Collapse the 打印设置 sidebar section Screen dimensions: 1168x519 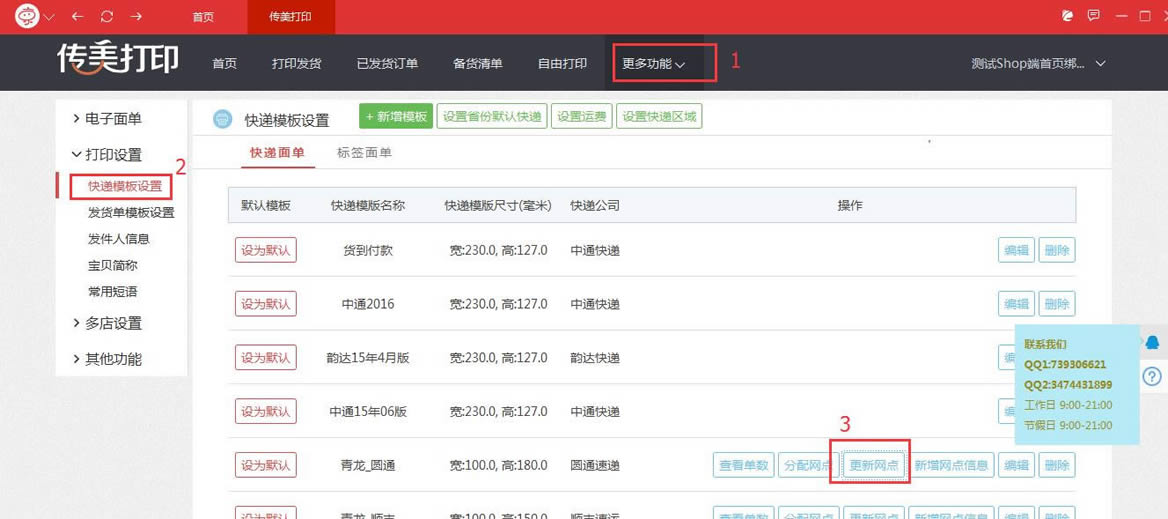tap(107, 155)
